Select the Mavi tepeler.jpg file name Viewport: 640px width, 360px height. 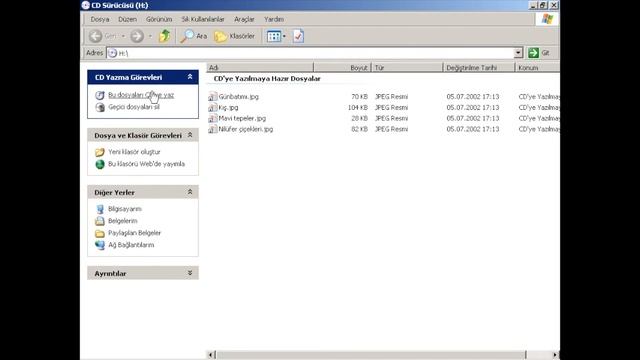pyautogui.click(x=242, y=118)
